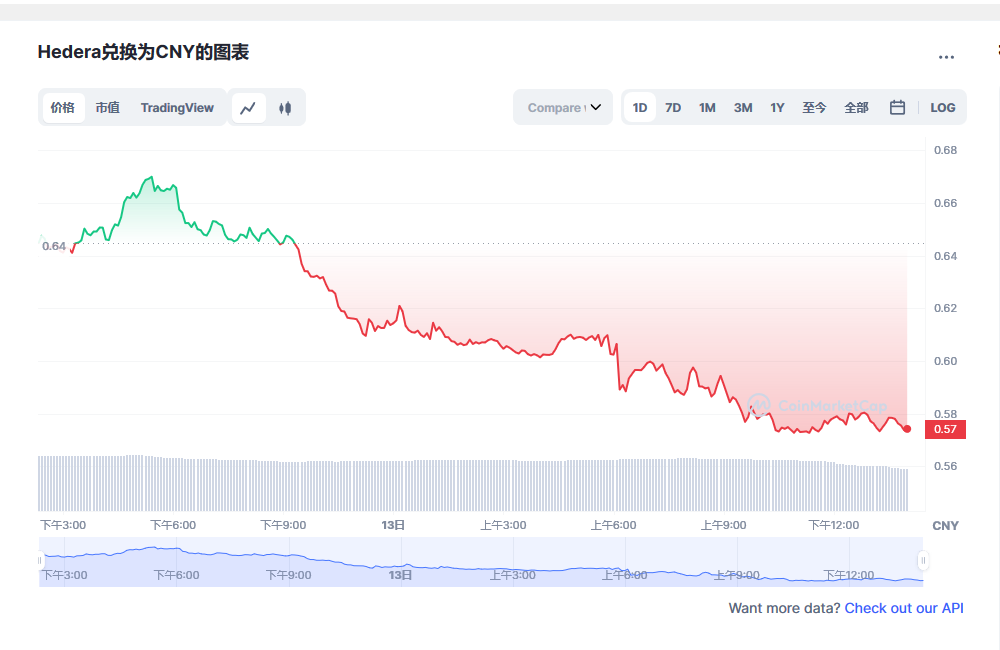This screenshot has width=1000, height=650.
Task: Click the green peak of the price line
Action: click(x=151, y=177)
